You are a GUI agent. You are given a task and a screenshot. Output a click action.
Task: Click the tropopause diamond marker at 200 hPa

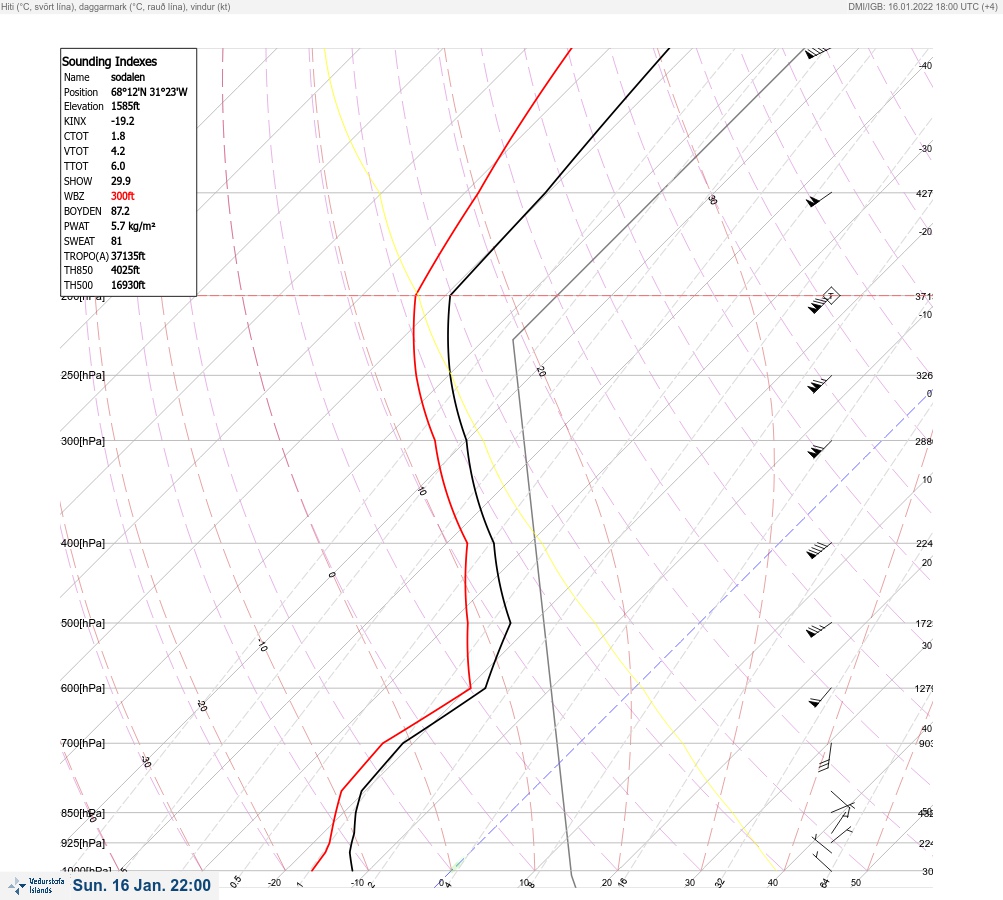tap(830, 296)
